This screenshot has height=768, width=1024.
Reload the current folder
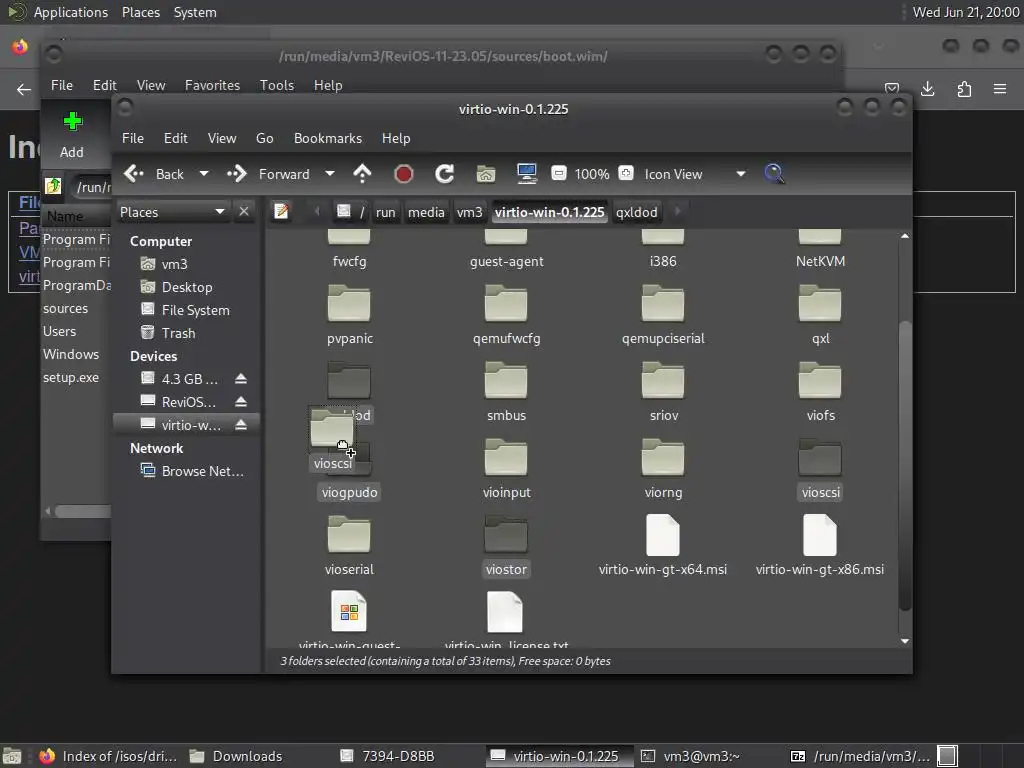(x=445, y=174)
